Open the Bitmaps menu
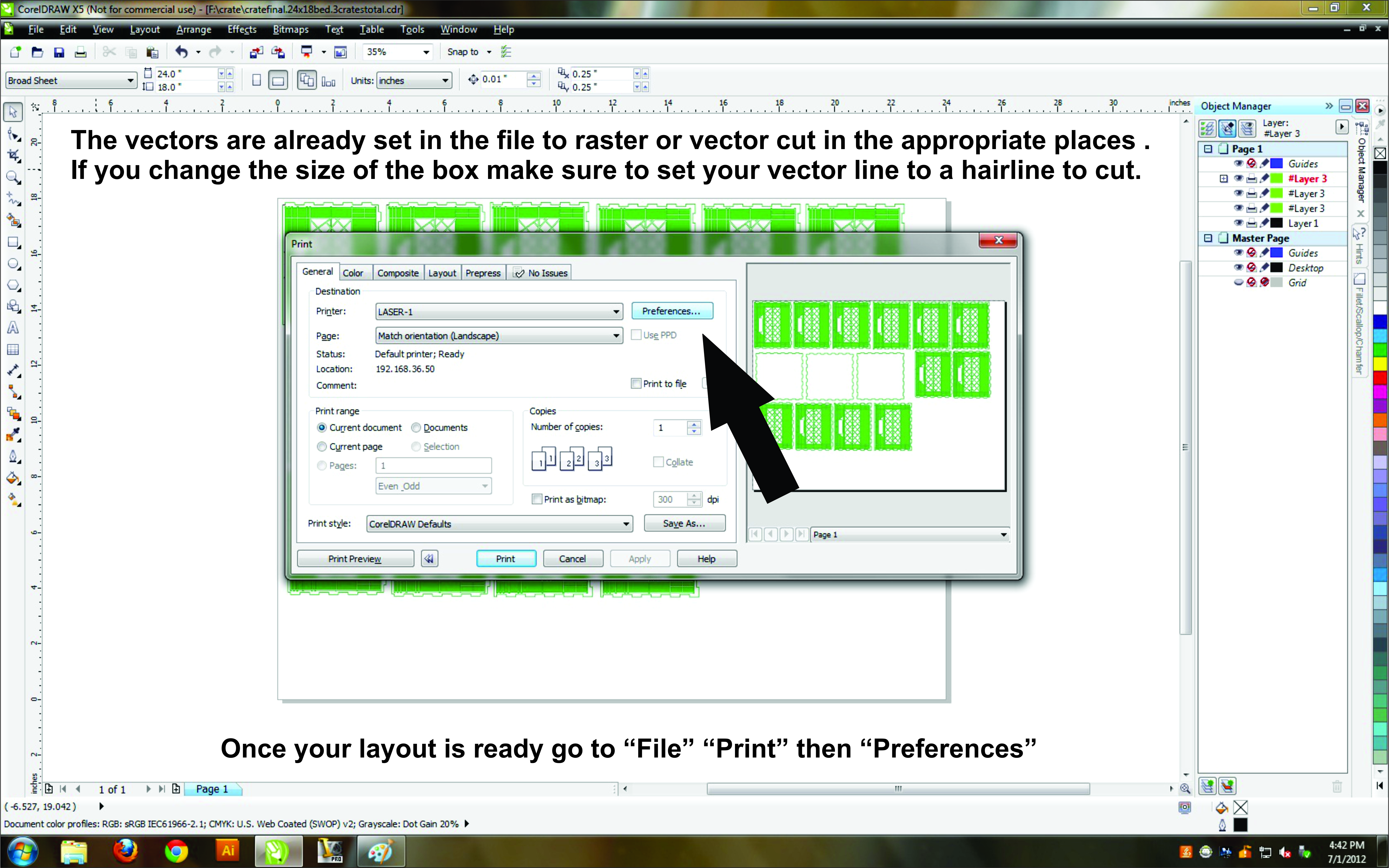Screen dimensions: 1389x868 pyautogui.click(x=291, y=29)
